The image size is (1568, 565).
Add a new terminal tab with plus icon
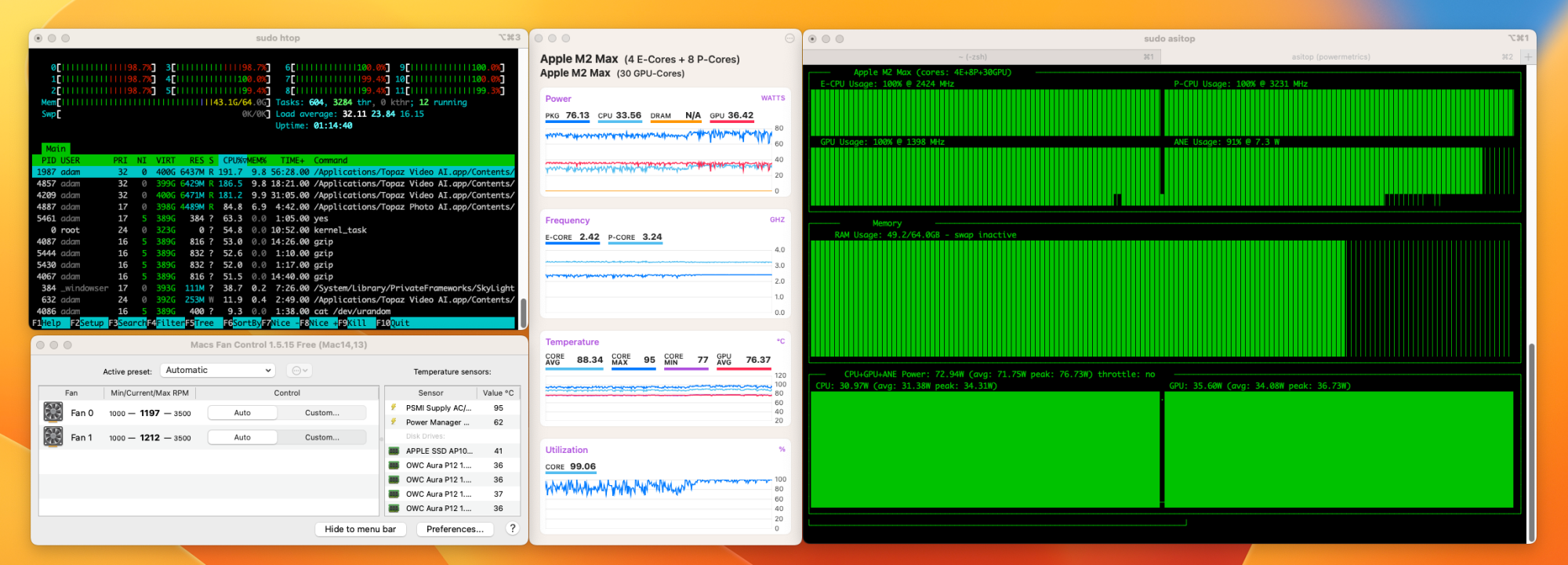click(x=1528, y=56)
